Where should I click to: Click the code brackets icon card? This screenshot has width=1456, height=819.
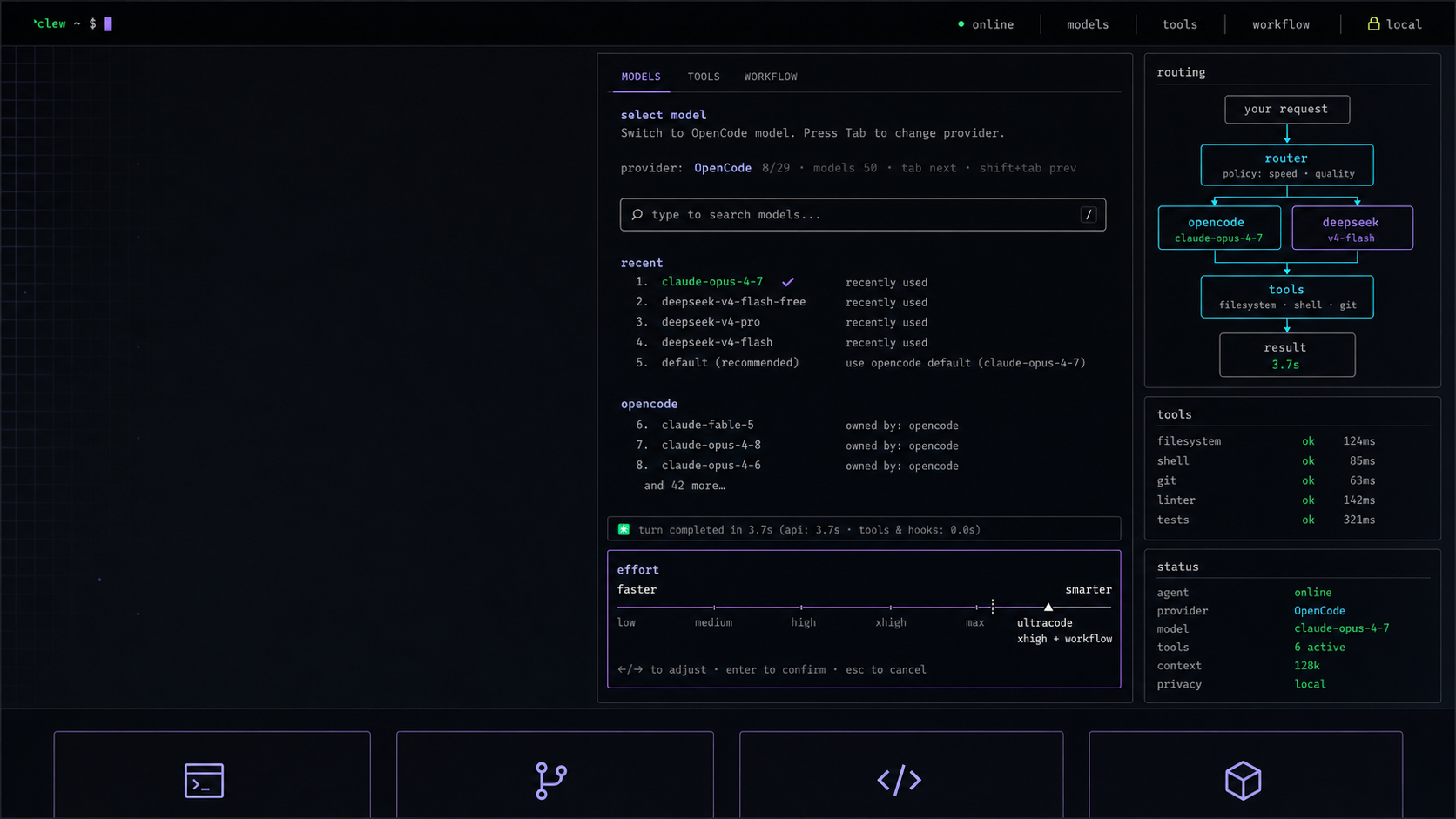901,775
